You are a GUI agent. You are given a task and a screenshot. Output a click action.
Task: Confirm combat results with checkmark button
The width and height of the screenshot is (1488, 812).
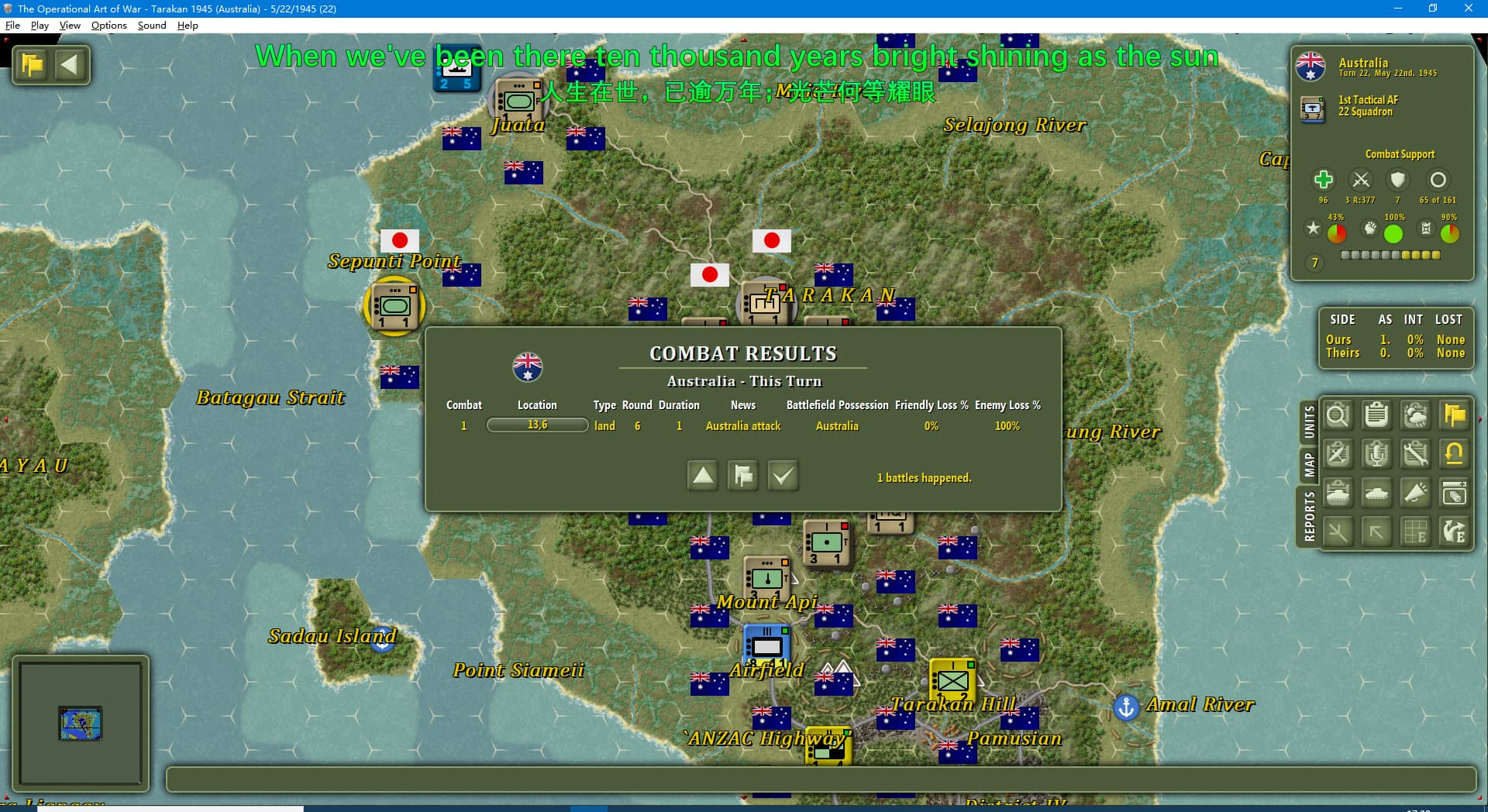tap(783, 475)
